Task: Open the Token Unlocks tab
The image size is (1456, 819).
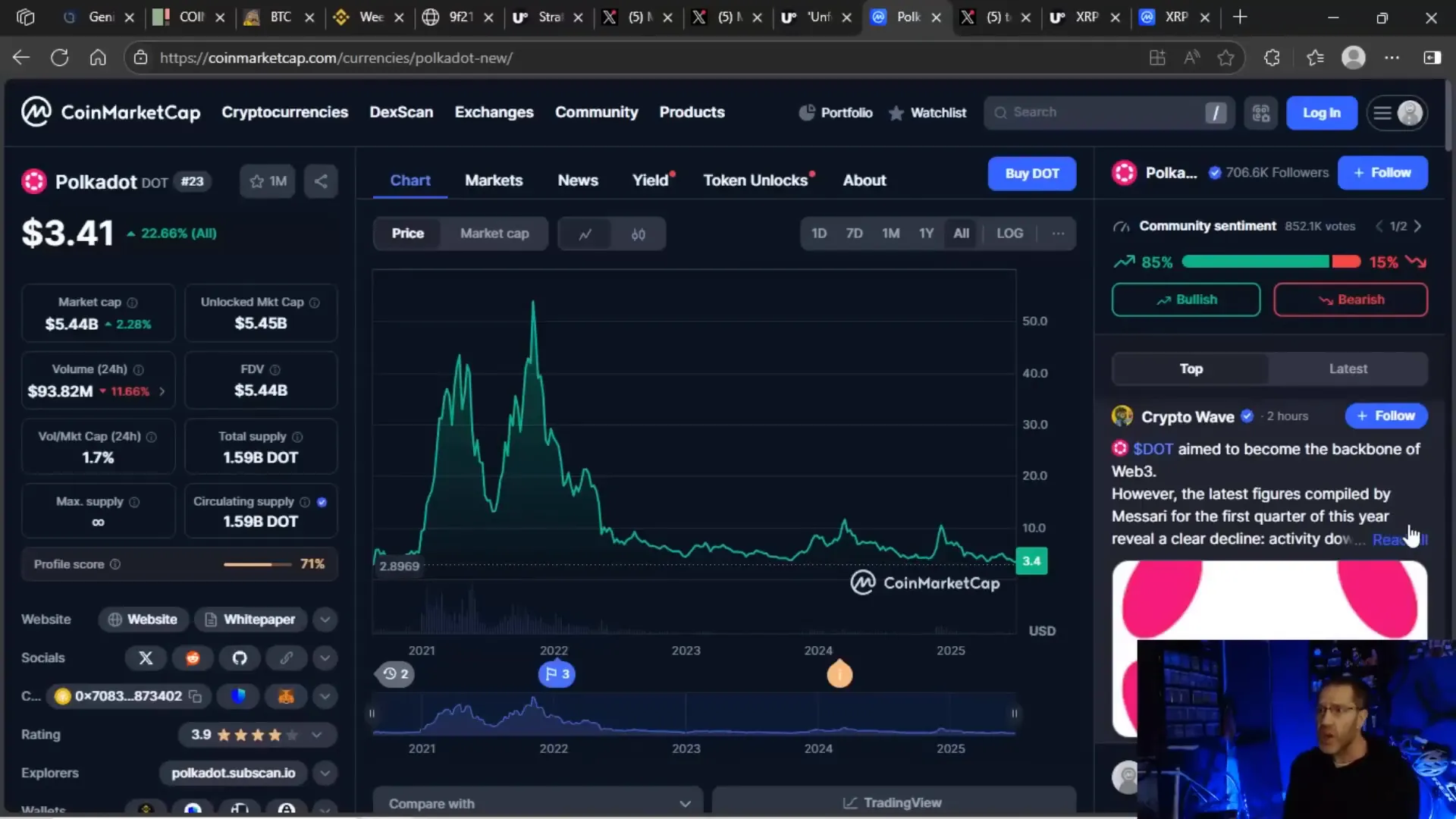Action: [x=755, y=180]
